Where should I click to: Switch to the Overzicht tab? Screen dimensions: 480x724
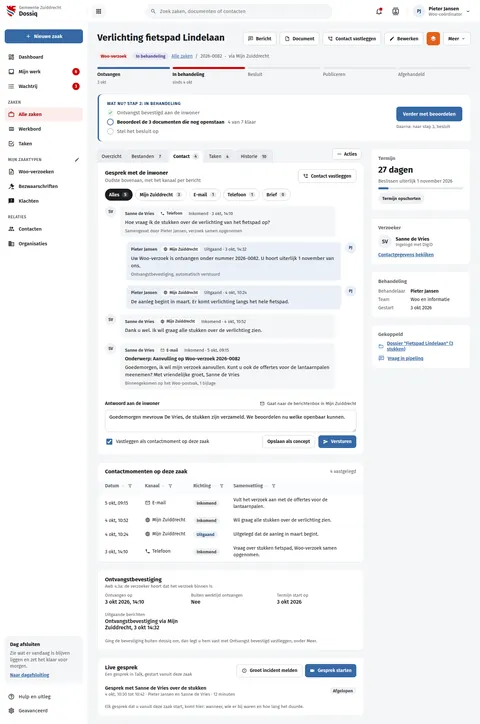[x=112, y=156]
